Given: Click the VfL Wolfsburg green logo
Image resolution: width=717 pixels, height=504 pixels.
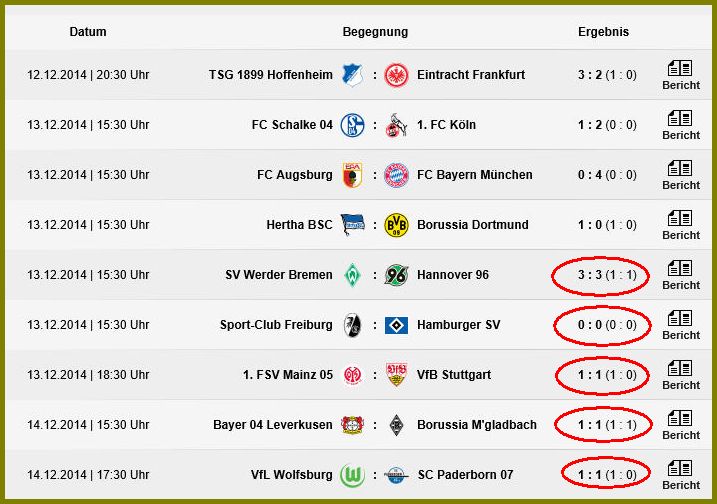Looking at the screenshot, I should point(353,475).
